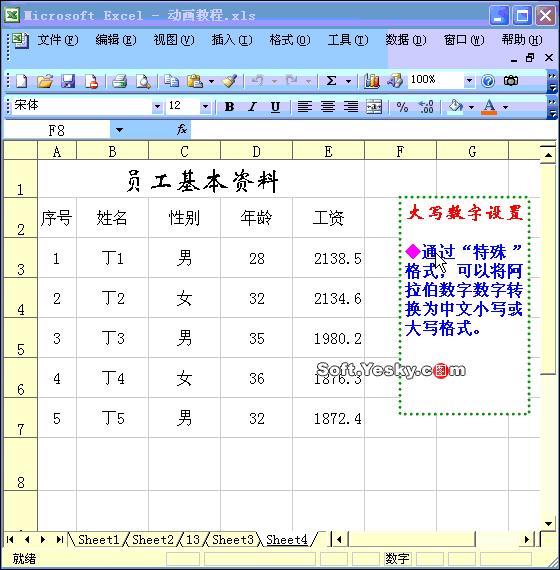Open the 视图(V) menu
The image size is (560, 570).
tap(174, 40)
